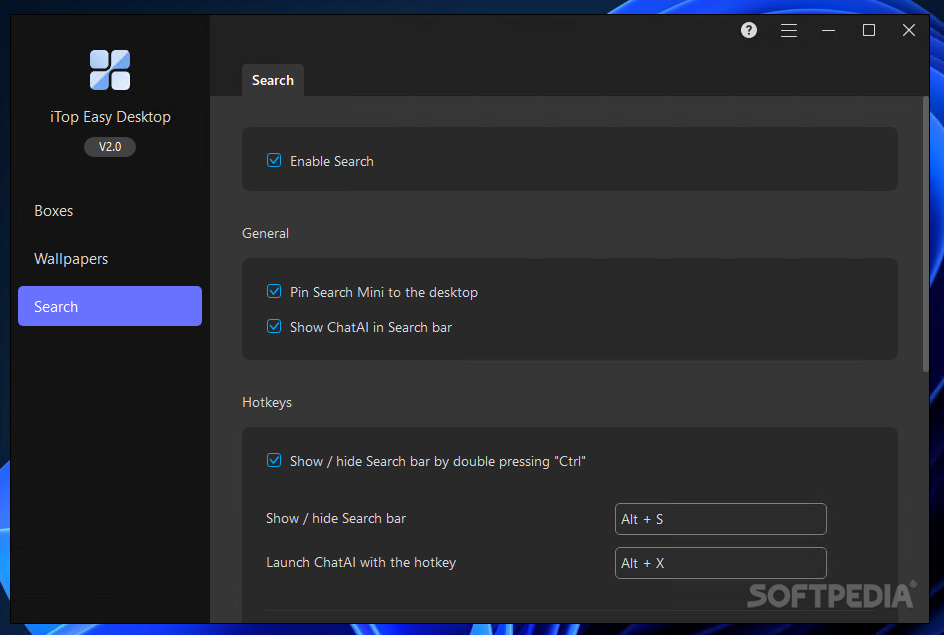Click the iTop Easy Desktop logo

[x=110, y=70]
